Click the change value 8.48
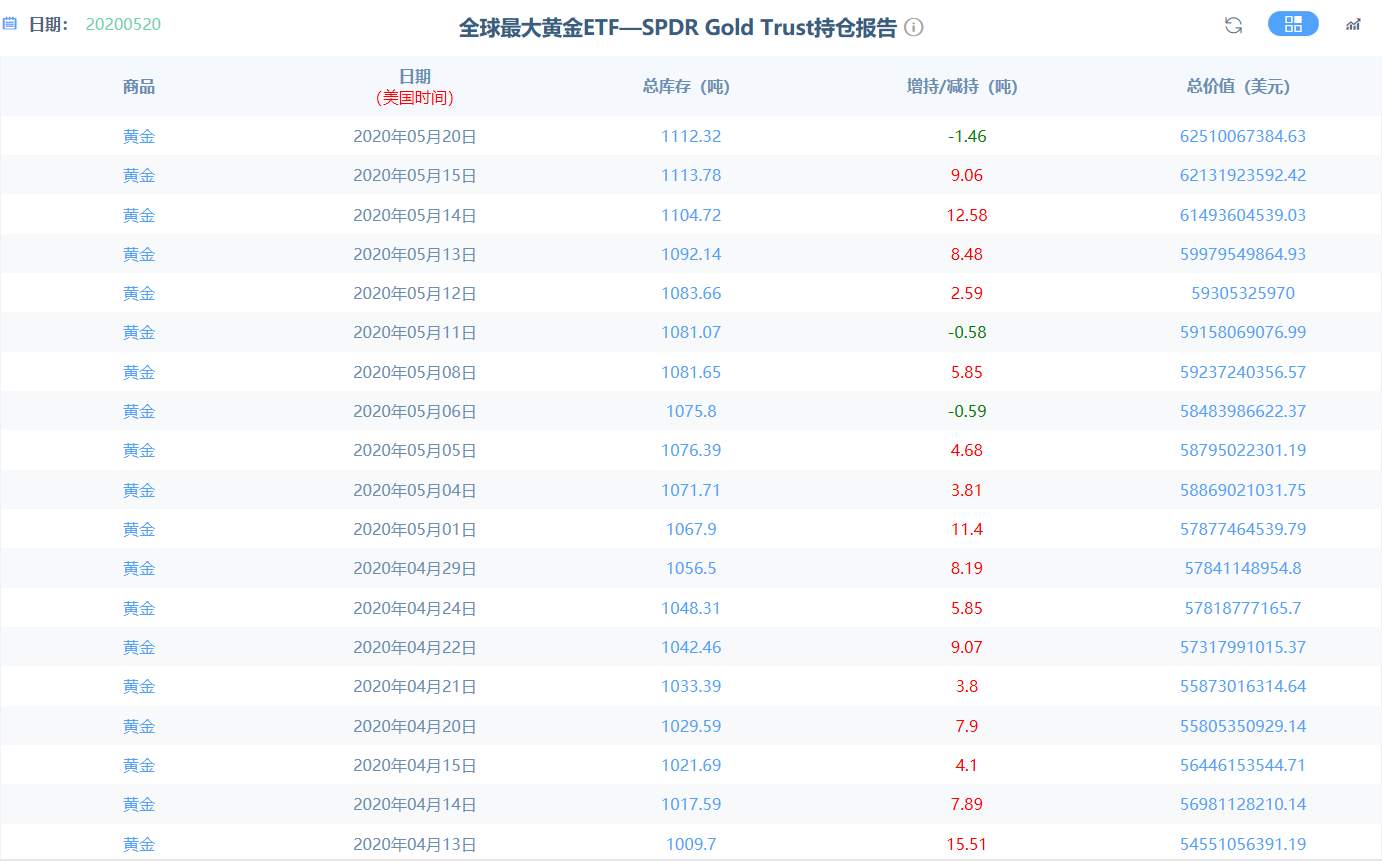1382x861 pixels. (967, 254)
